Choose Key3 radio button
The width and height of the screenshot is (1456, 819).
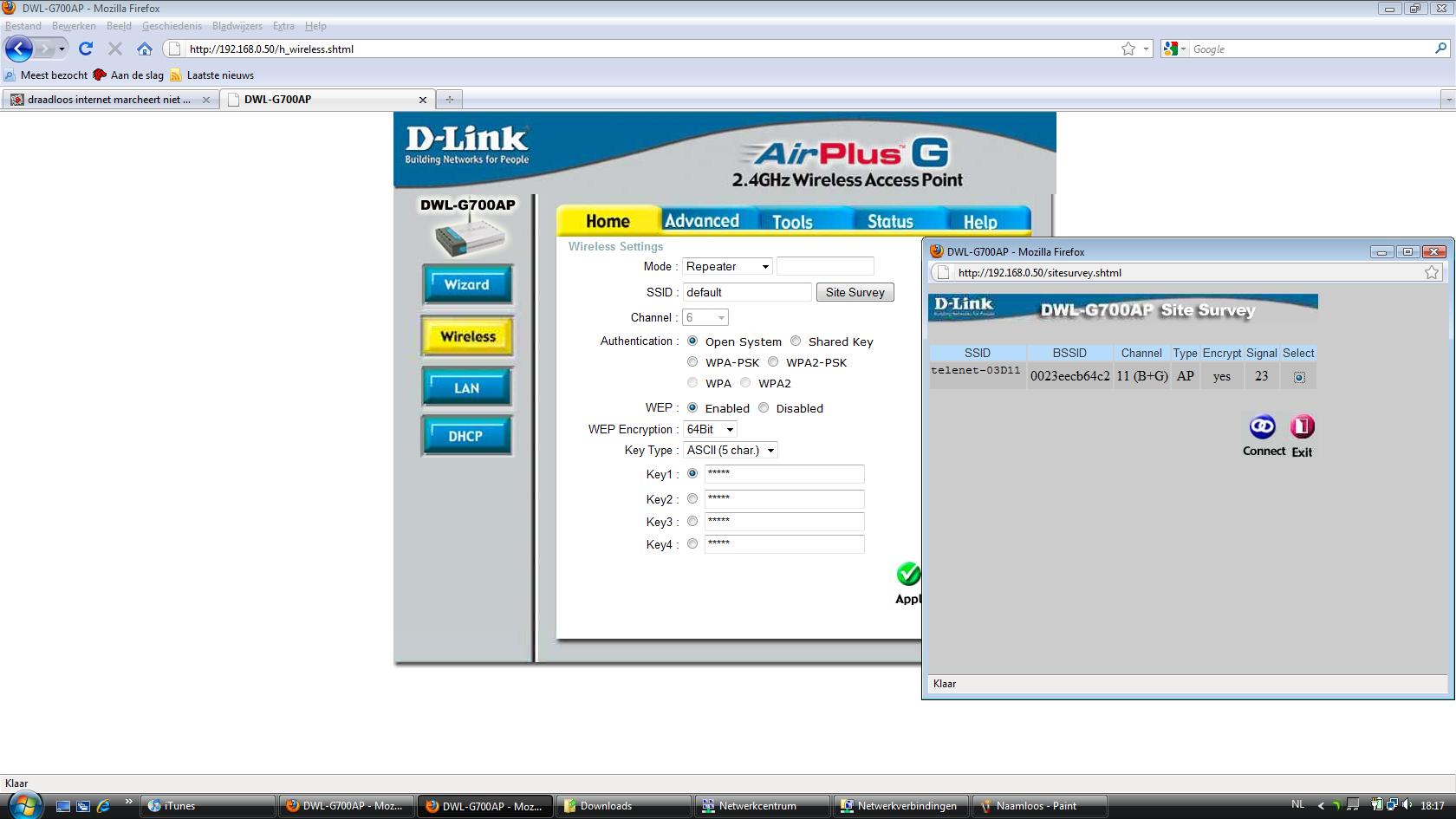pyautogui.click(x=692, y=521)
